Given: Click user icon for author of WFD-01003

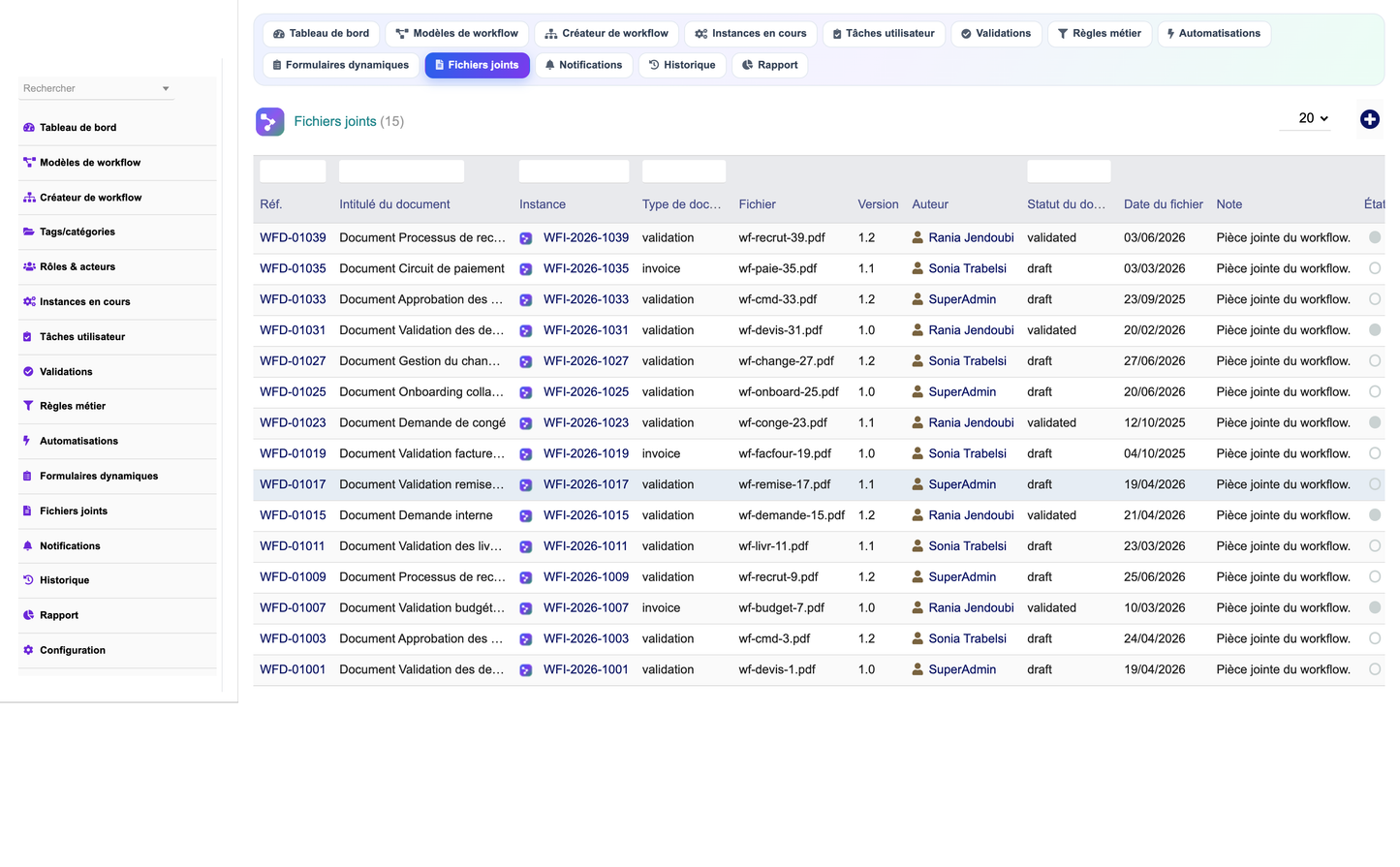Looking at the screenshot, I should point(918,638).
